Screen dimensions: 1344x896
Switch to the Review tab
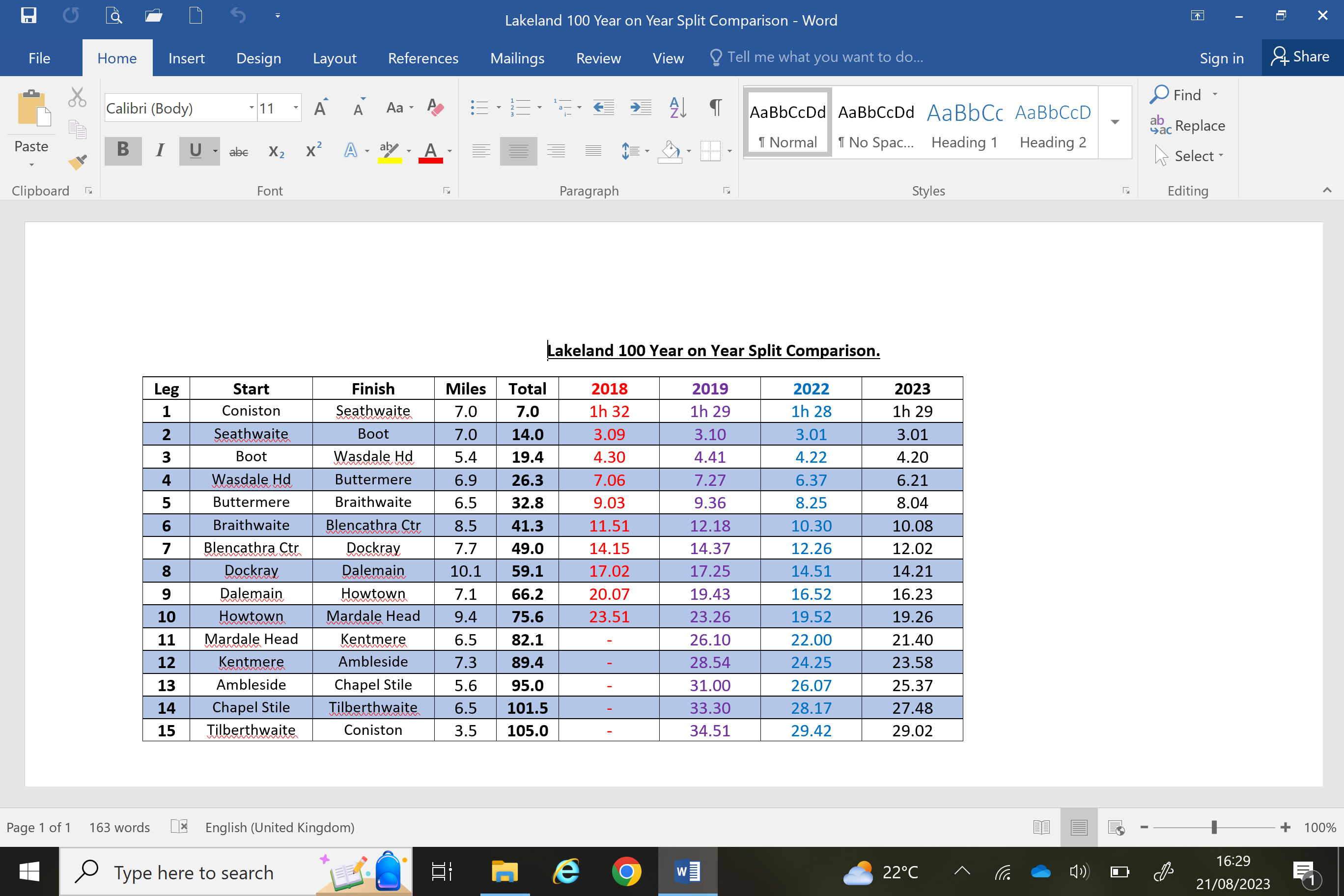(598, 58)
